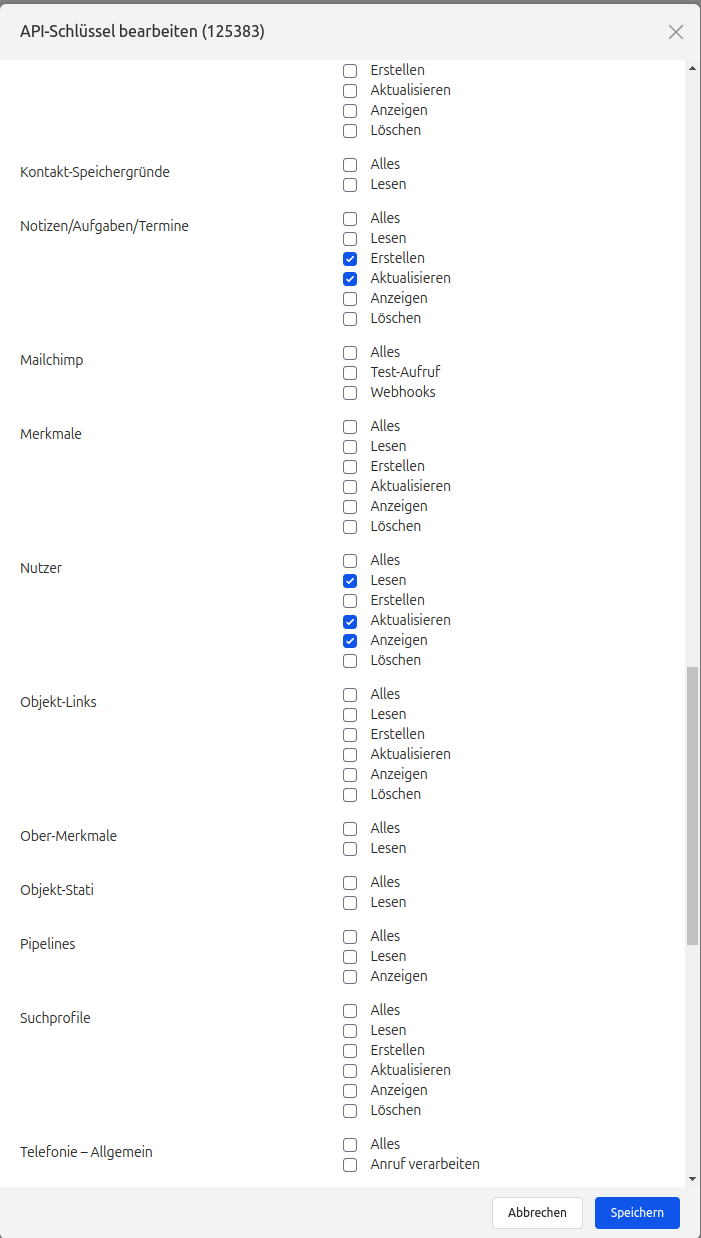The height and width of the screenshot is (1238, 701).
Task: Check 'Lesen' under Kontakt-Speichergründe
Action: pos(349,184)
